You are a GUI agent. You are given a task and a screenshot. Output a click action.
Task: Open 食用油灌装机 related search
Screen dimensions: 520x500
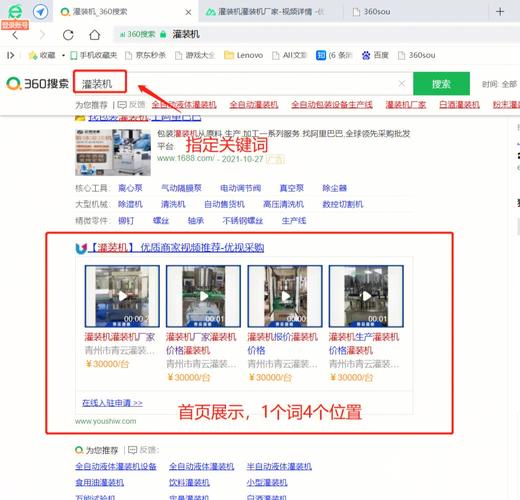[99, 482]
